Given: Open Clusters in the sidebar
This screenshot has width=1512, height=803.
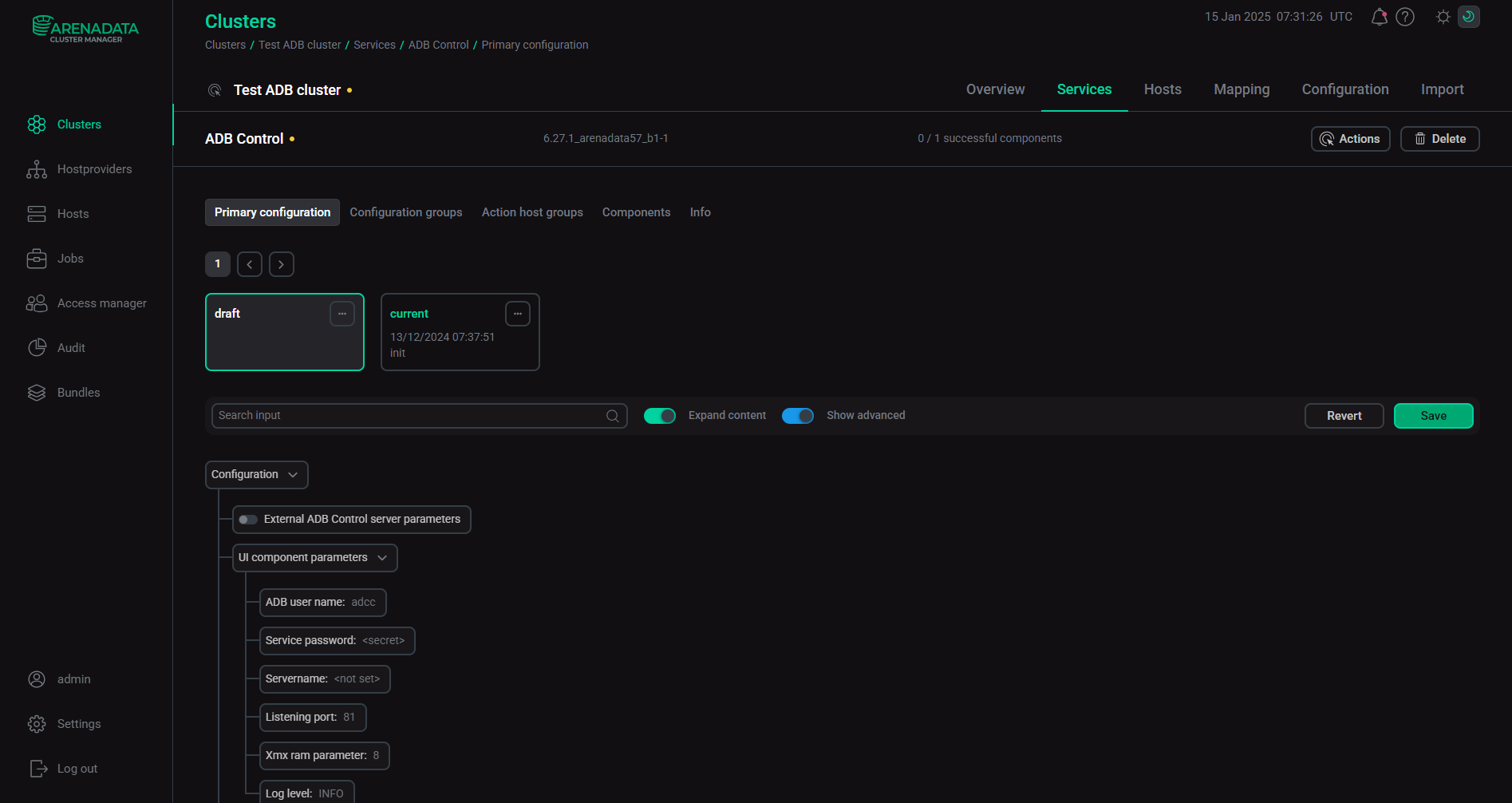Looking at the screenshot, I should click(x=79, y=125).
